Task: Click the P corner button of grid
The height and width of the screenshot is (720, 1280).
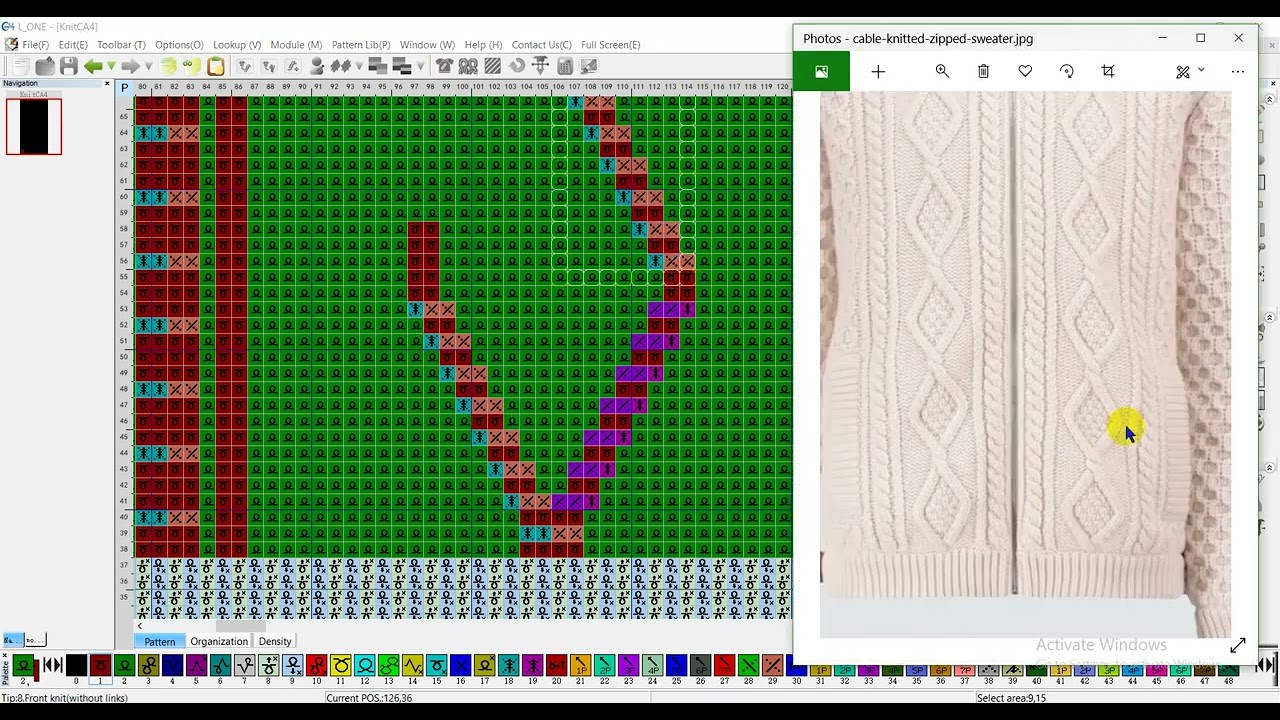Action: coord(125,88)
